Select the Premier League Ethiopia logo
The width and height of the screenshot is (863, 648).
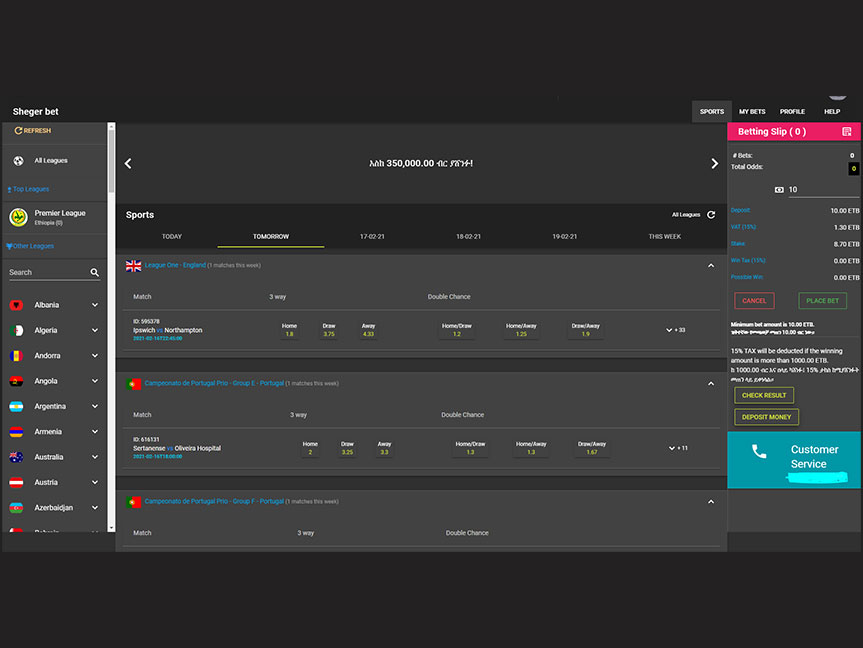[x=18, y=217]
